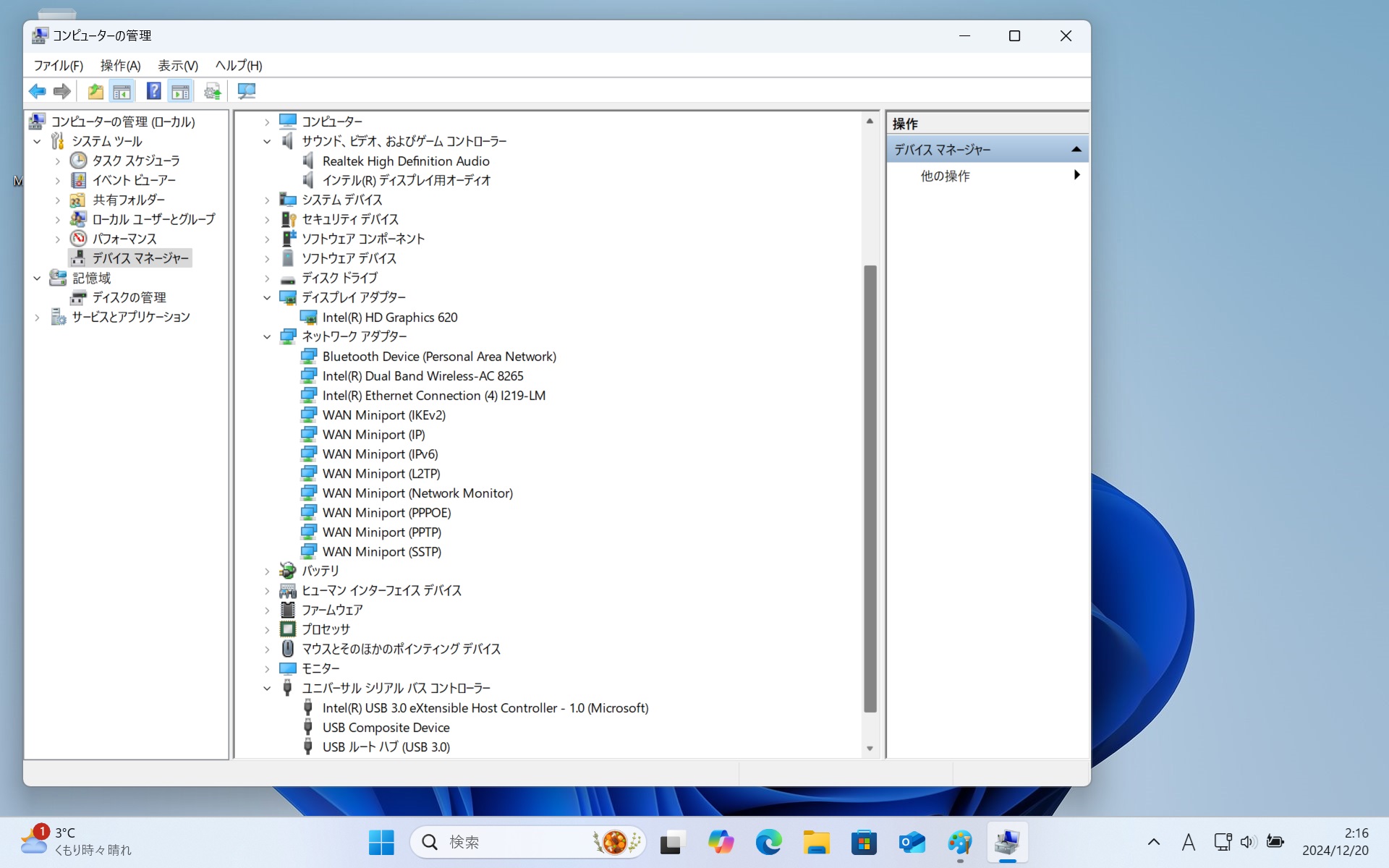Toggle the Show/Hide Action Pane icon
This screenshot has width=1389, height=868.
pos(180,91)
